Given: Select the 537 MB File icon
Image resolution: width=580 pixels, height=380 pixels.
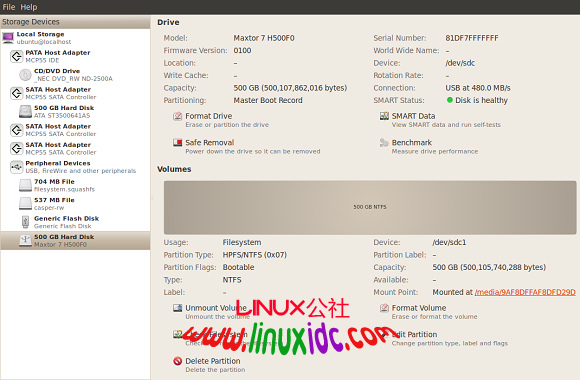Looking at the screenshot, I should point(25,204).
